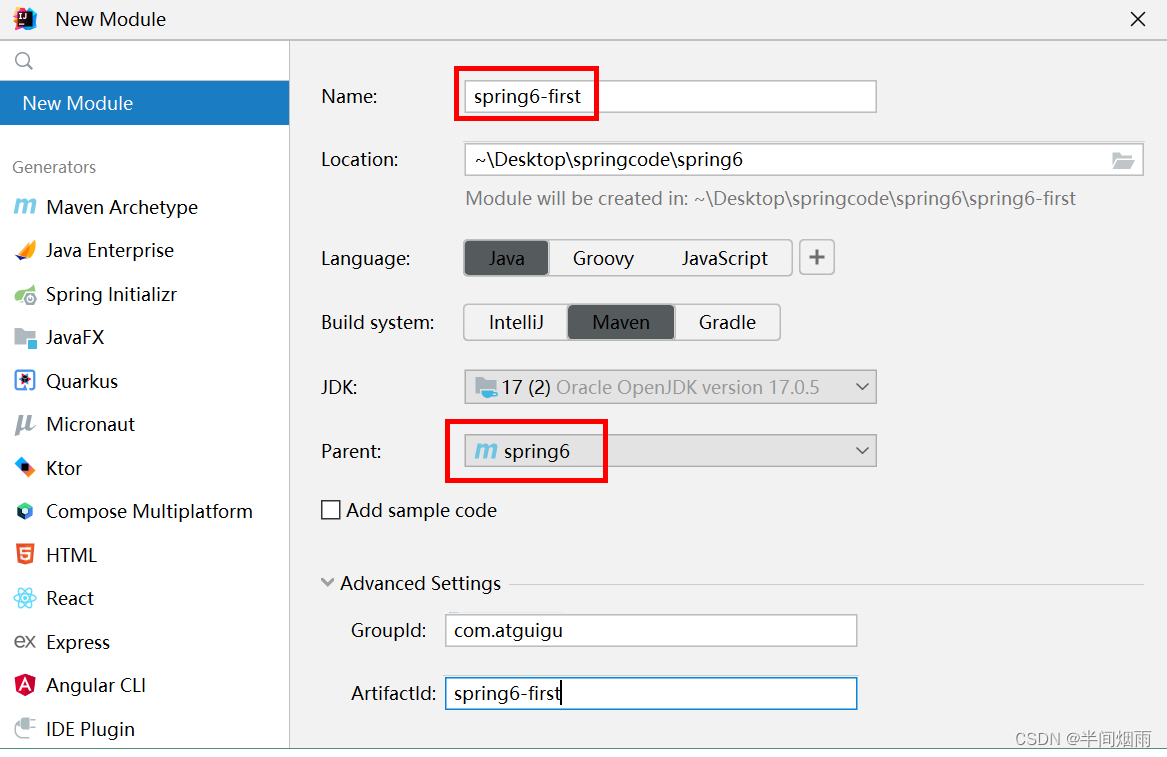Click the ArtifactId field

[x=650, y=693]
